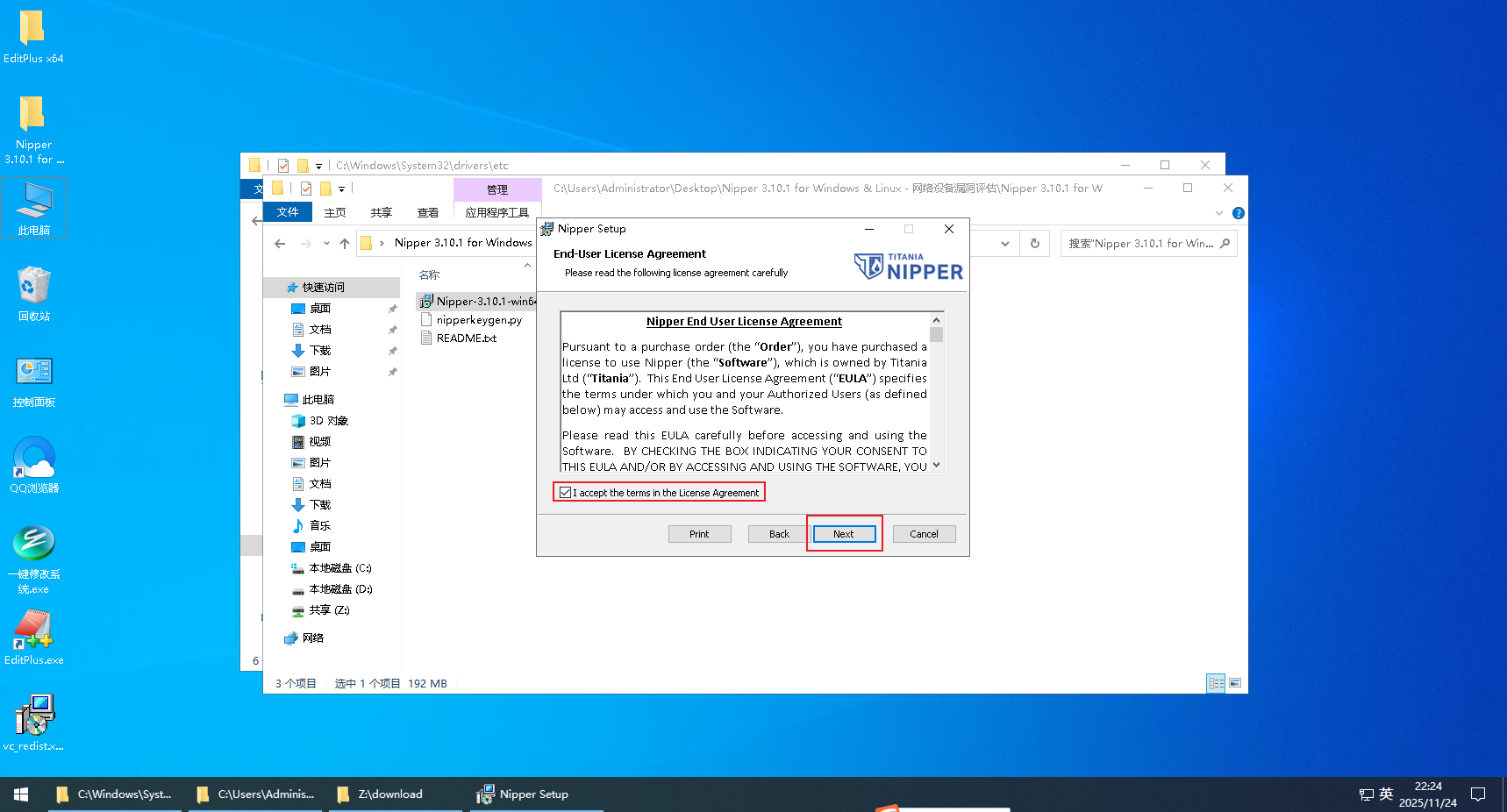Select the EditPlus.exe desktop shortcut
The height and width of the screenshot is (812, 1507).
pos(34,631)
